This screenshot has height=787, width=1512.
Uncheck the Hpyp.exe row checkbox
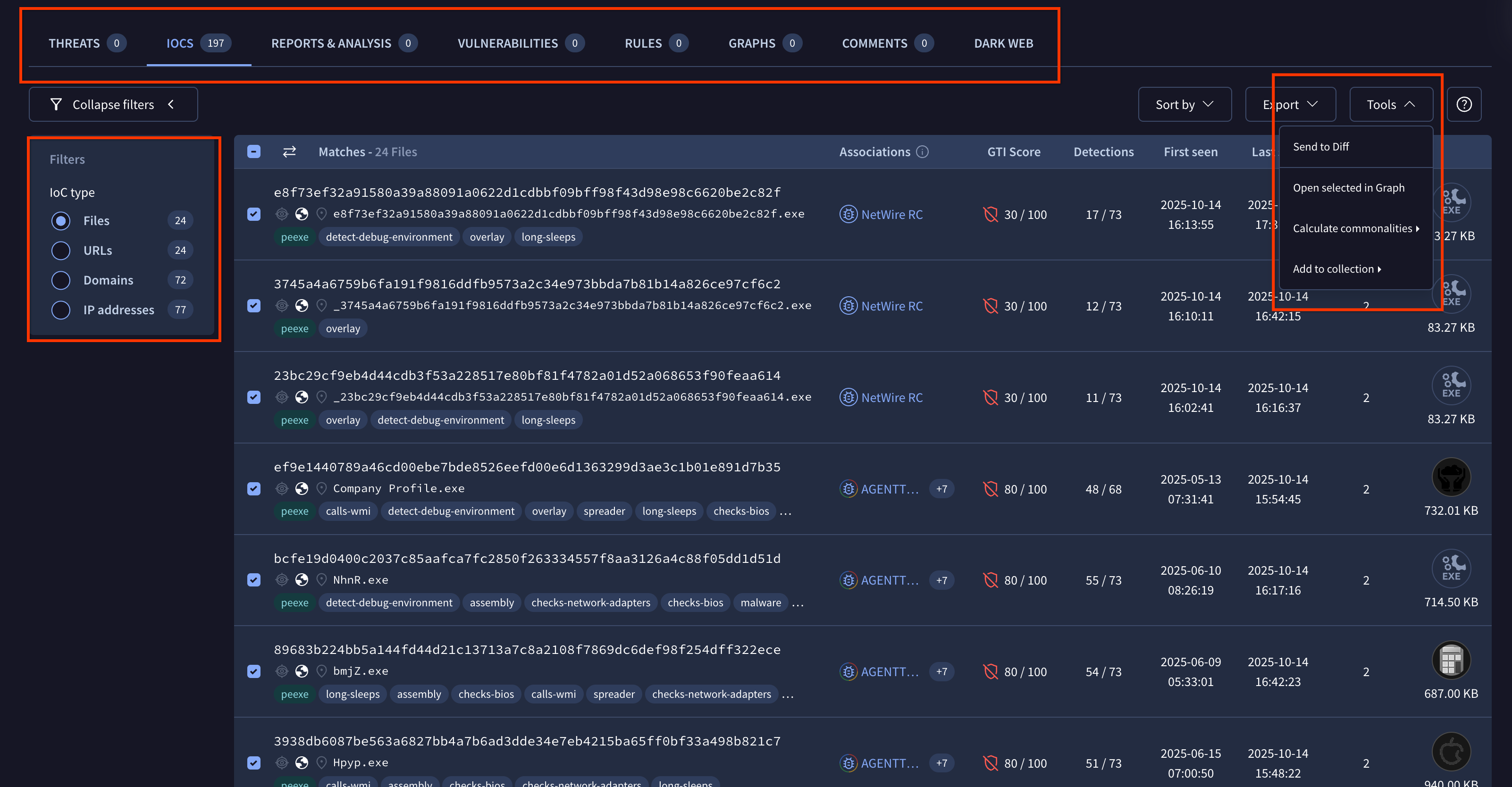point(253,762)
